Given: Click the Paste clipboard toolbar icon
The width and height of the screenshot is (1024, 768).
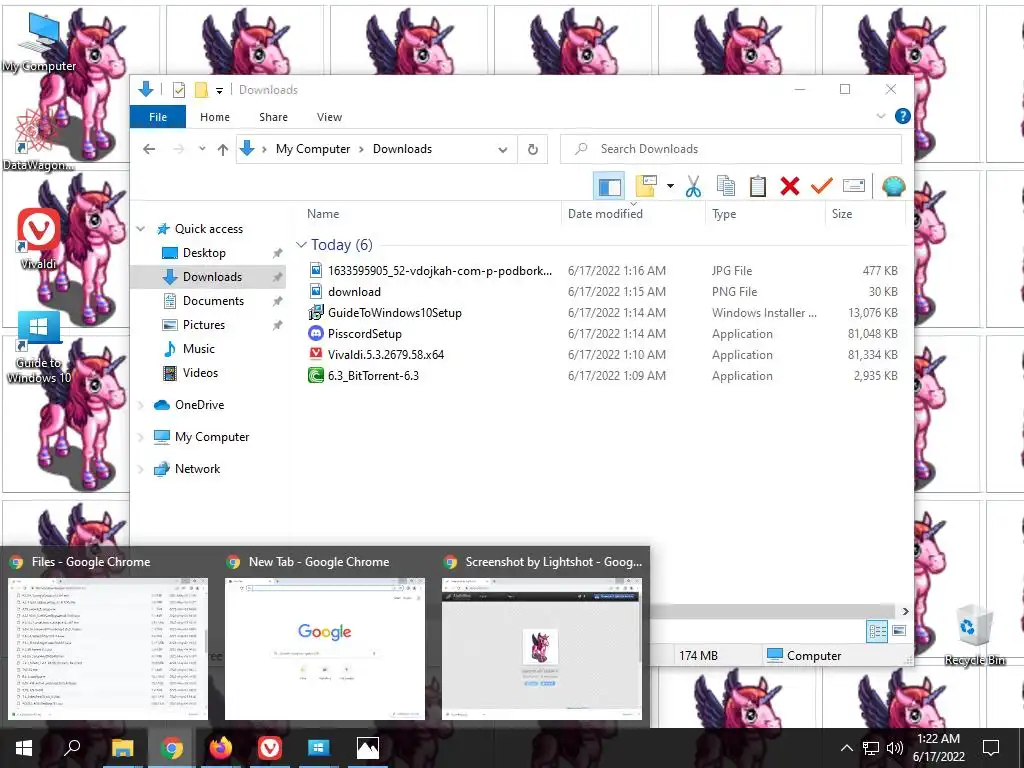Looking at the screenshot, I should 758,187.
